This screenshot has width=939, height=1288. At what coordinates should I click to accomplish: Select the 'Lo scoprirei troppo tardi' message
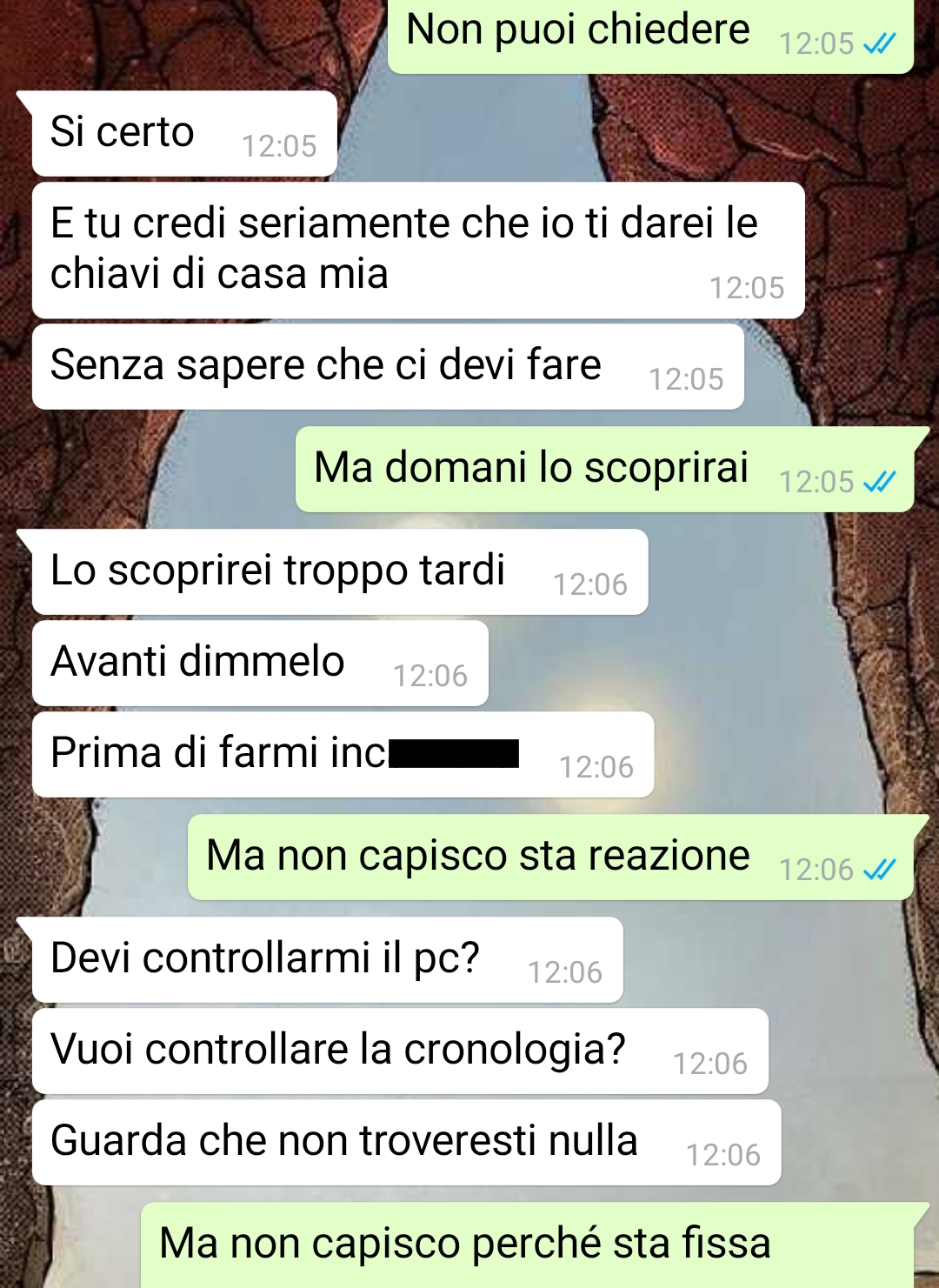pyautogui.click(x=339, y=571)
